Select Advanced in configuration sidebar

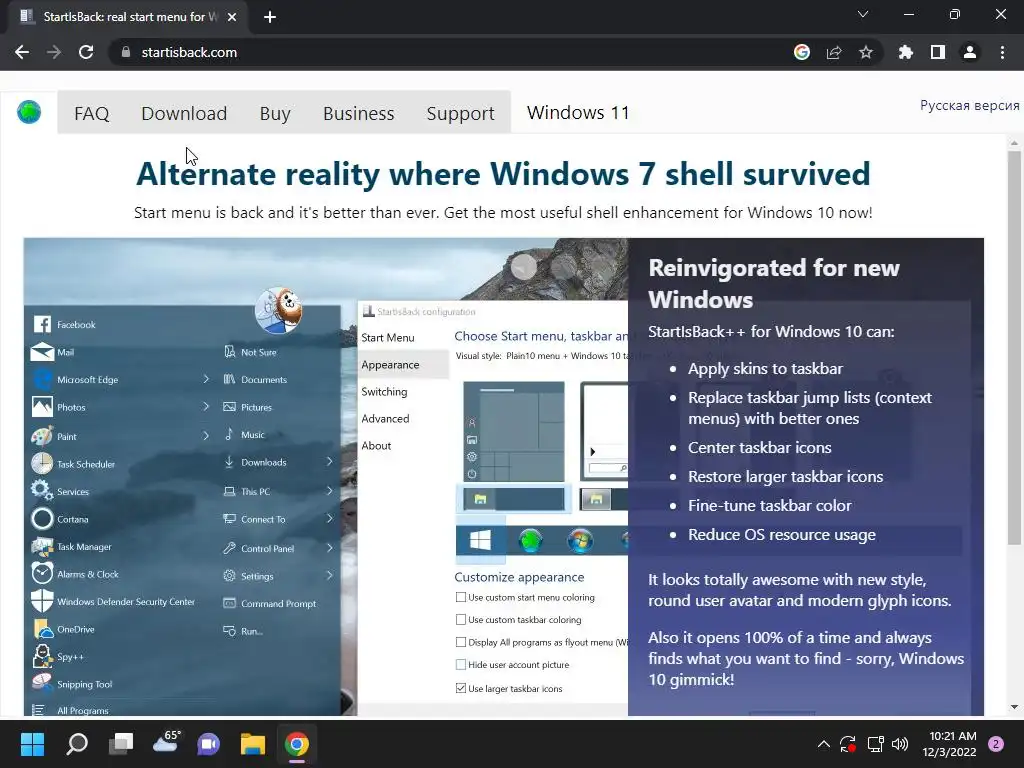(x=385, y=419)
